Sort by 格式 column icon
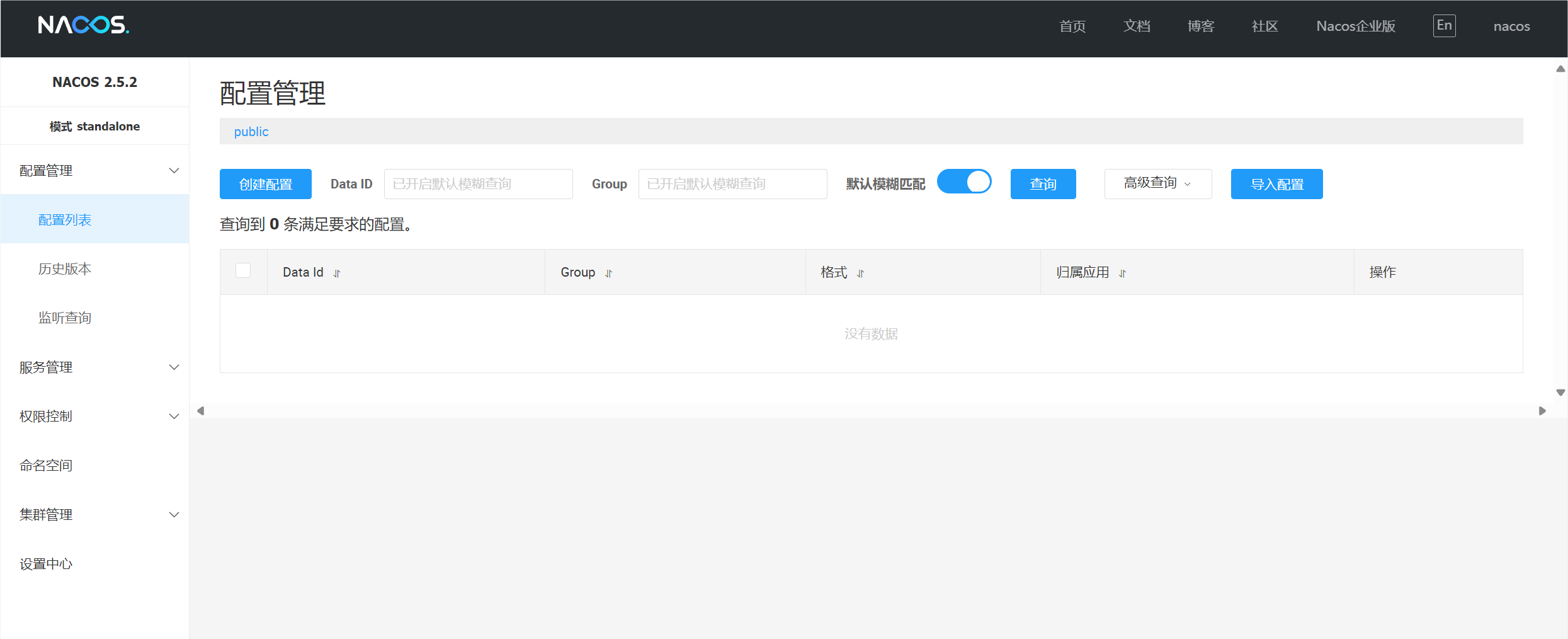This screenshot has width=1568, height=639. [x=860, y=273]
